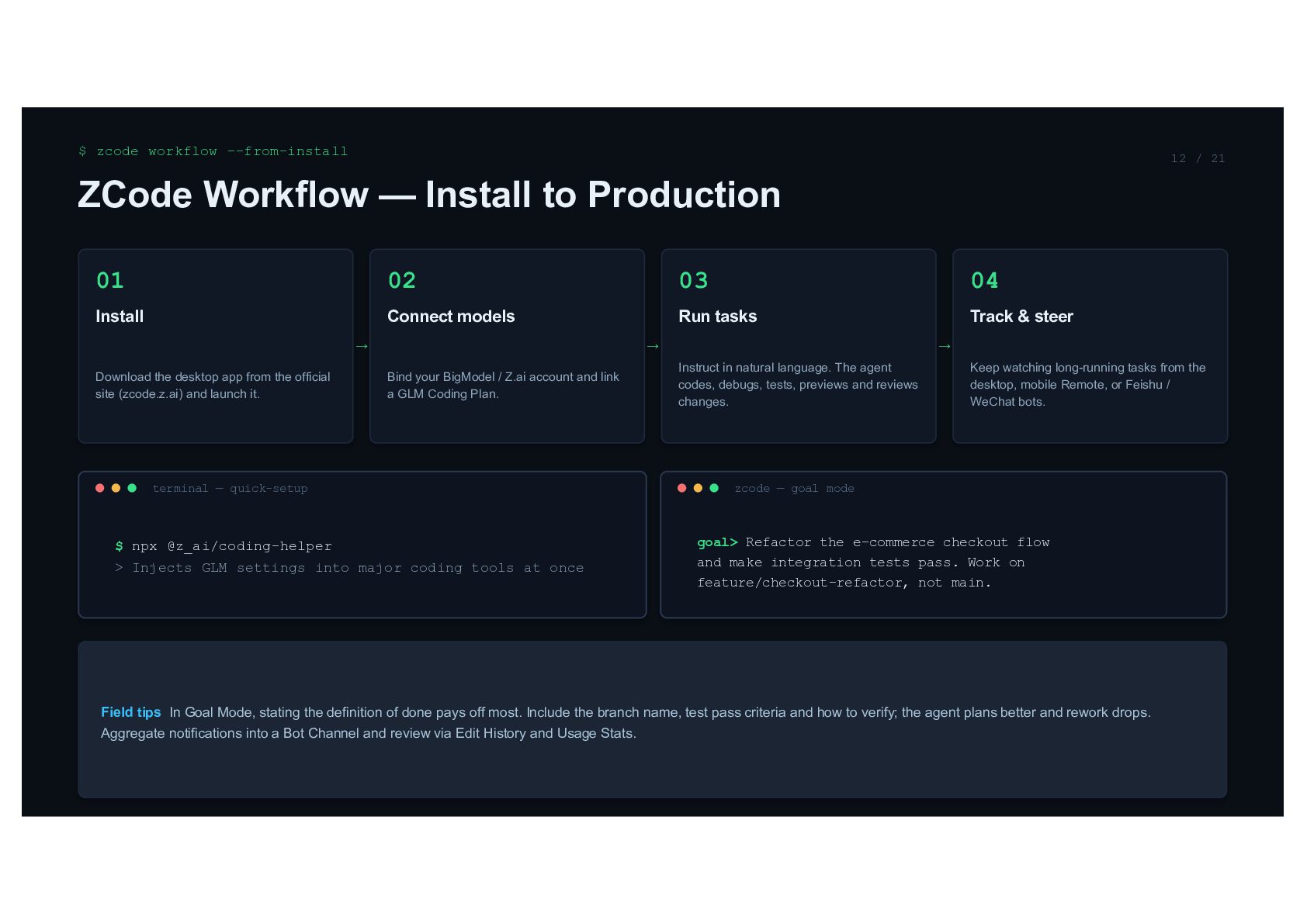This screenshot has width=1307, height=924.
Task: Click step number '01'
Action: (x=110, y=280)
